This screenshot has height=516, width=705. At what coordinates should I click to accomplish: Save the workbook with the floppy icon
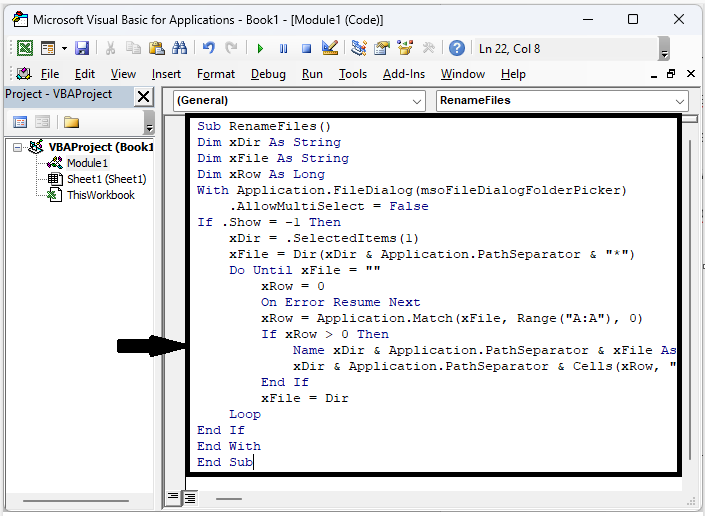tap(82, 48)
